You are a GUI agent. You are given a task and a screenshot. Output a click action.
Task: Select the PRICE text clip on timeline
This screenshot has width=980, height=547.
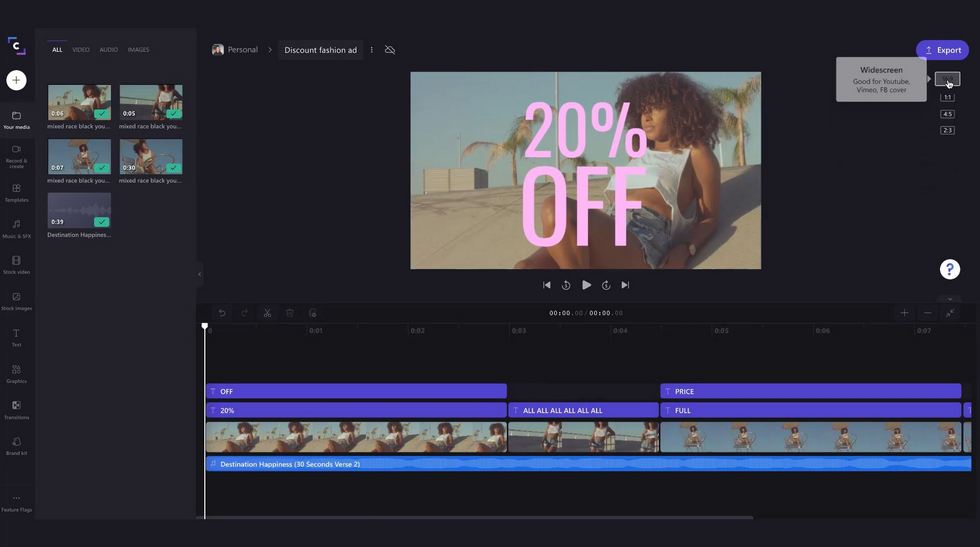point(811,391)
